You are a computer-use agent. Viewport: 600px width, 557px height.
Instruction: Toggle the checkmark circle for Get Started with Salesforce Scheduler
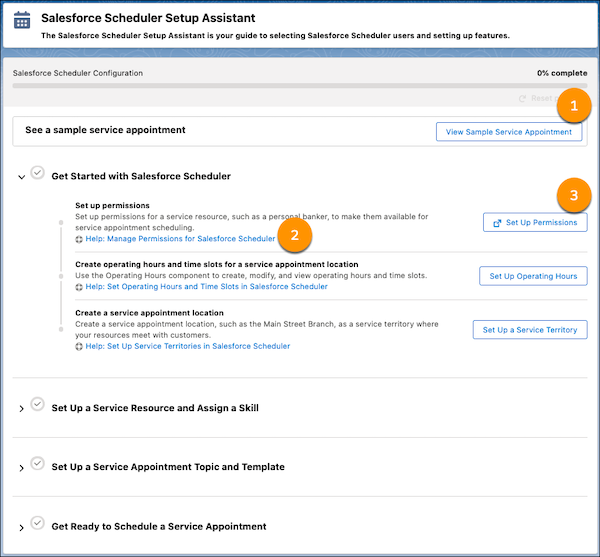38,173
